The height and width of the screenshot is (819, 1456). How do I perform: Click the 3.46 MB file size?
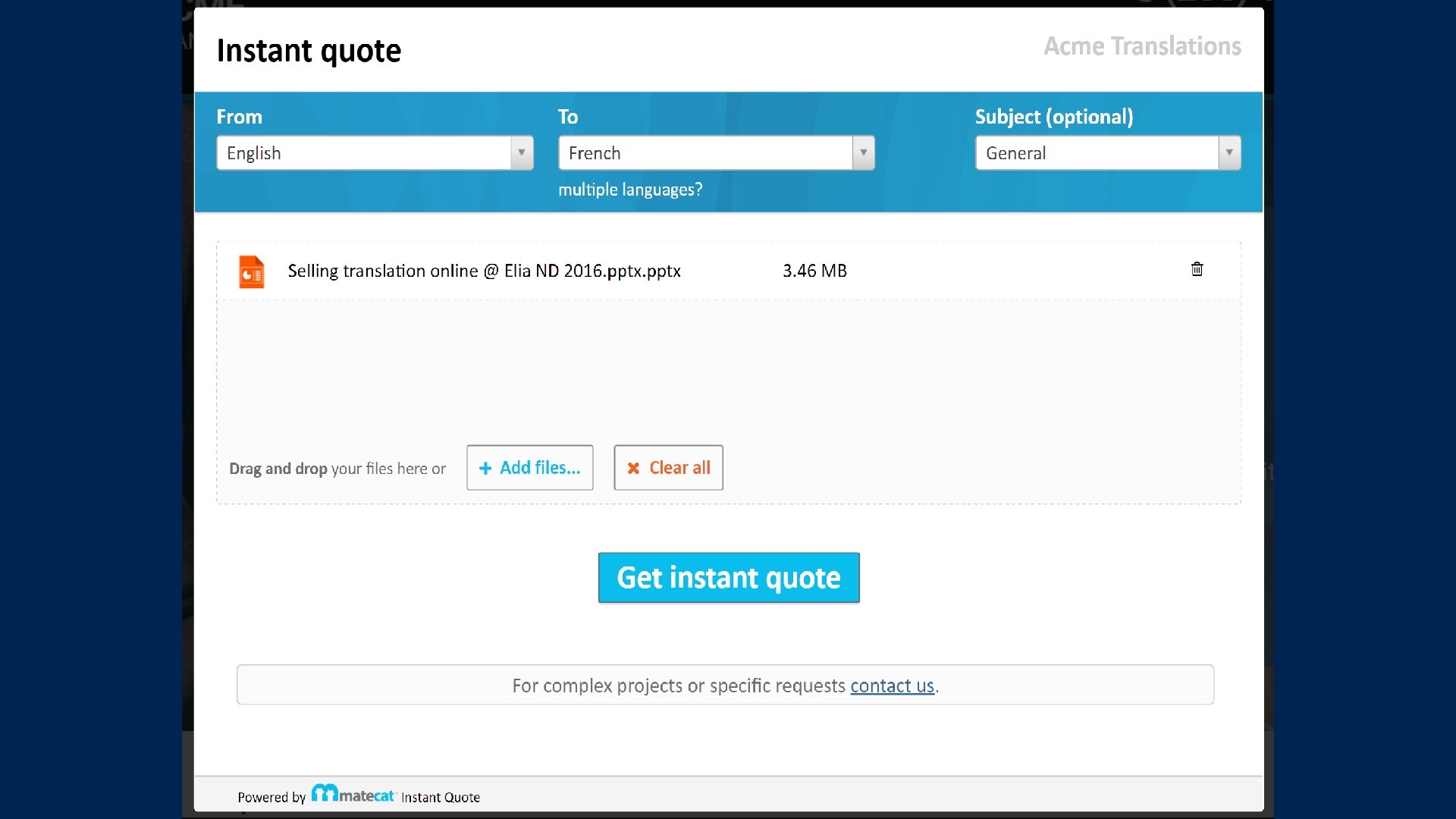(814, 271)
